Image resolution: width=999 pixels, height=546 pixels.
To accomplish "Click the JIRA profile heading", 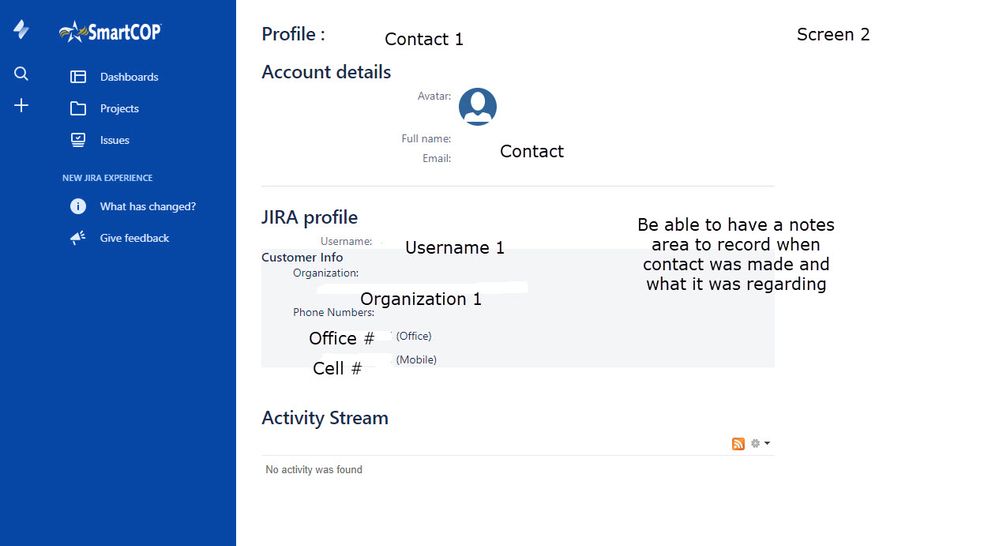I will 310,217.
